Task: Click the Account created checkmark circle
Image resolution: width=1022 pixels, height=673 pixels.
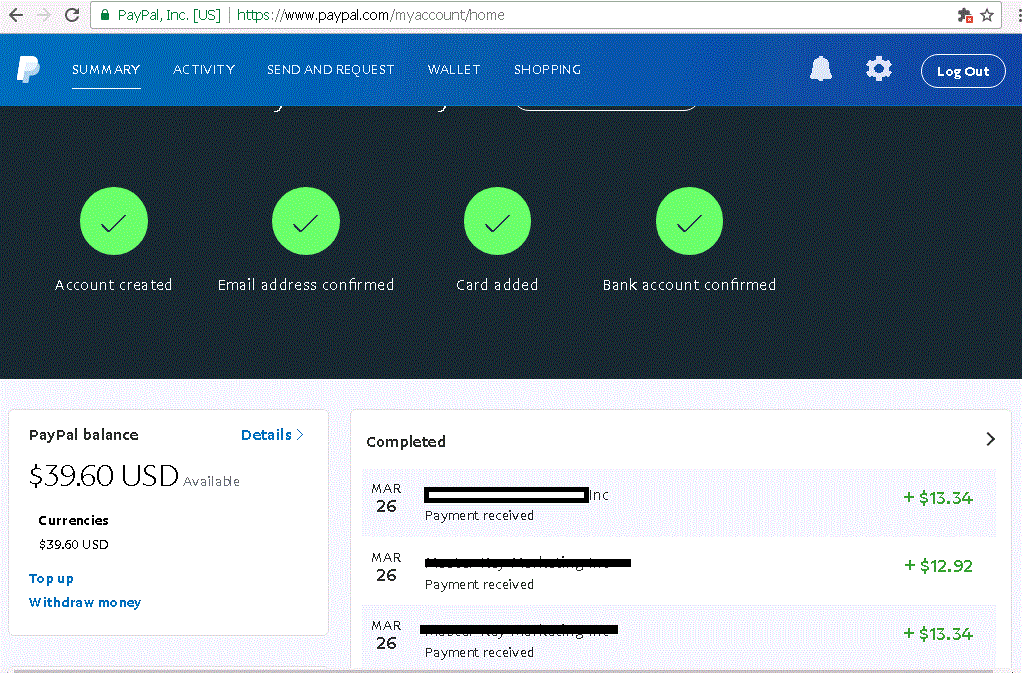Action: [x=113, y=221]
